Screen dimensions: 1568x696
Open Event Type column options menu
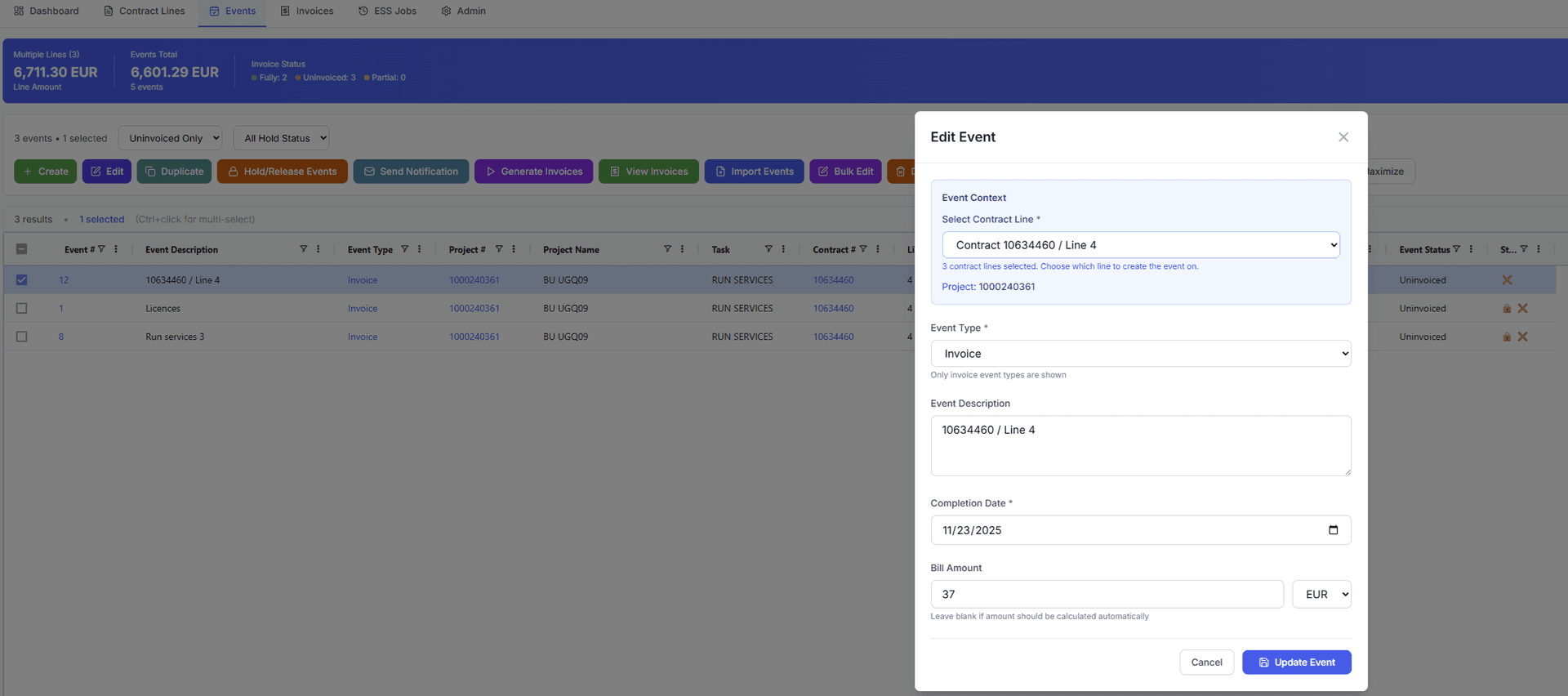click(420, 249)
